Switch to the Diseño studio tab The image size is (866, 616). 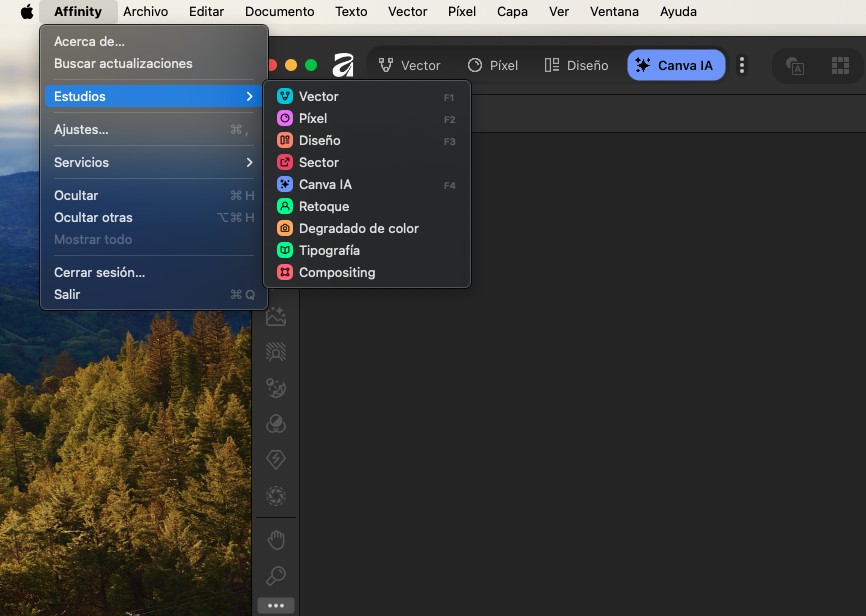(576, 65)
